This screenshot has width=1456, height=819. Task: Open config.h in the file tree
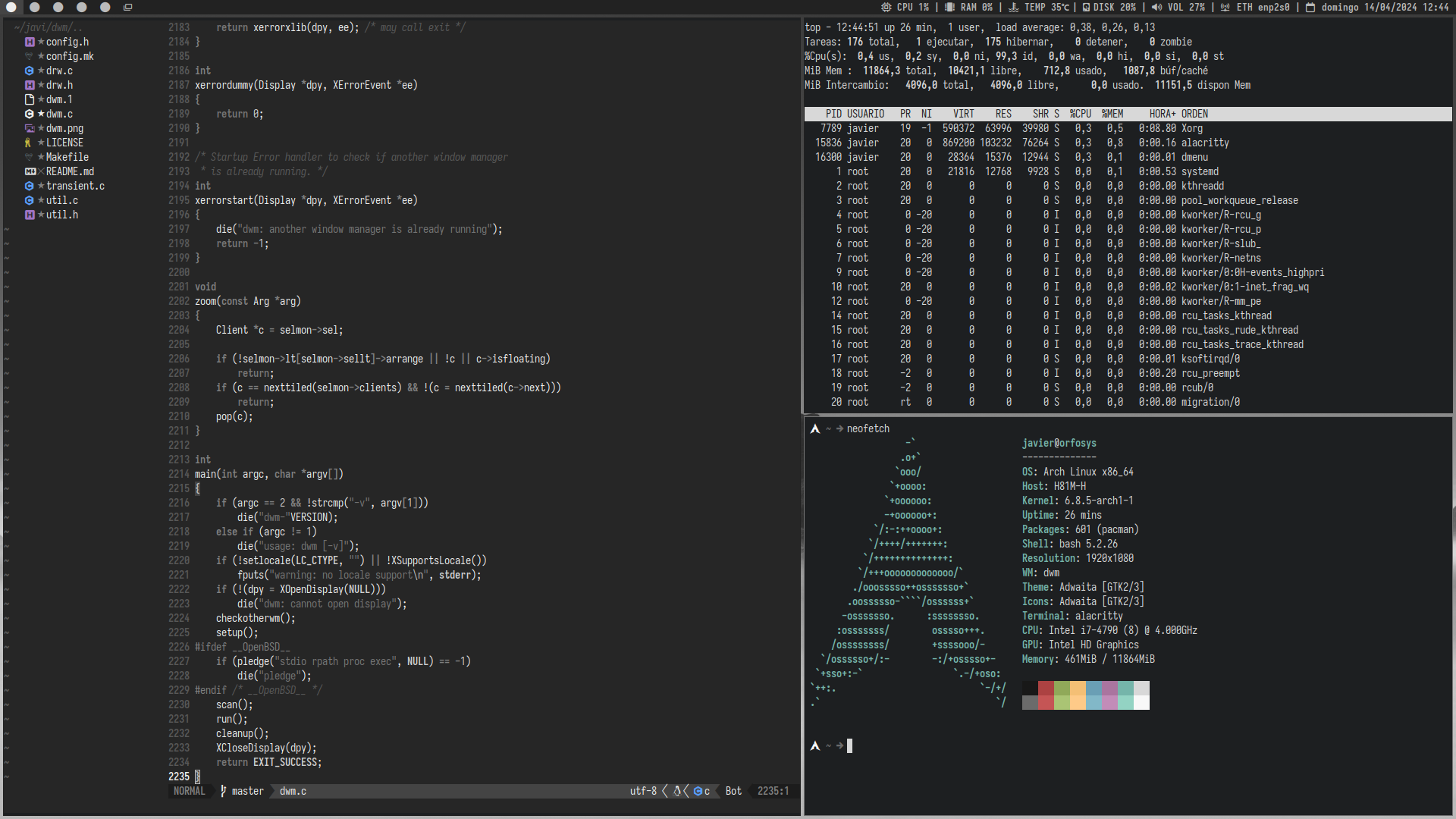coord(67,42)
